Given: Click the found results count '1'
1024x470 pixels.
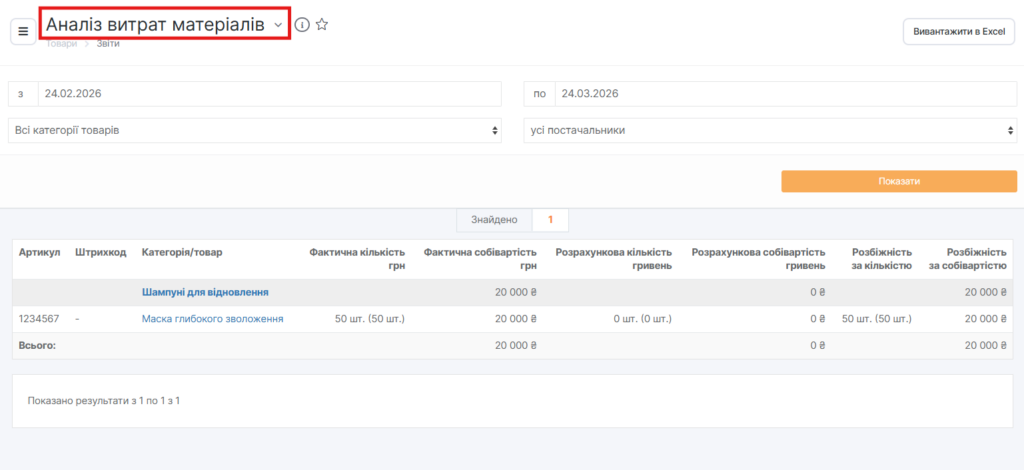Looking at the screenshot, I should (x=551, y=220).
